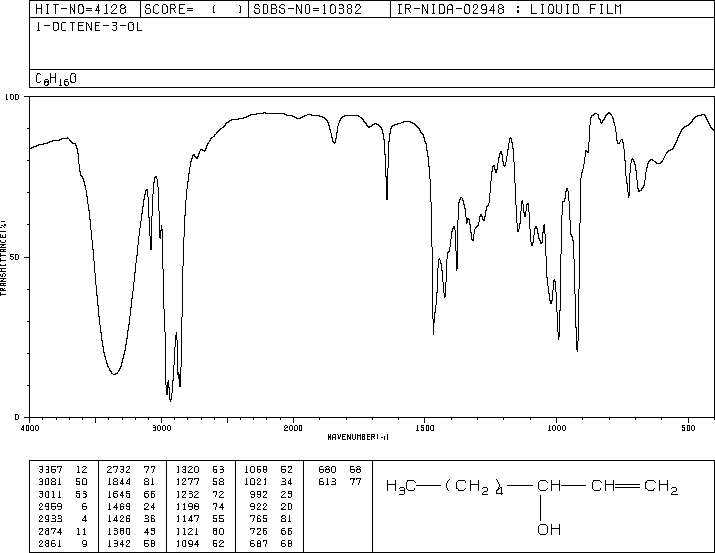Image resolution: width=715 pixels, height=553 pixels.
Task: Click peak value 1094 in the table
Action: coord(187,544)
